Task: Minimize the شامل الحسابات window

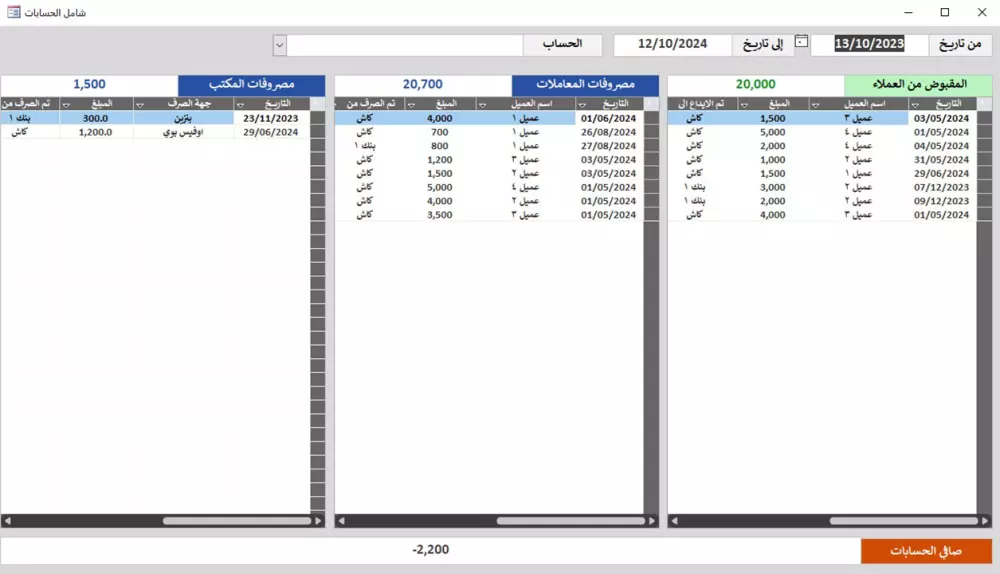Action: click(909, 12)
